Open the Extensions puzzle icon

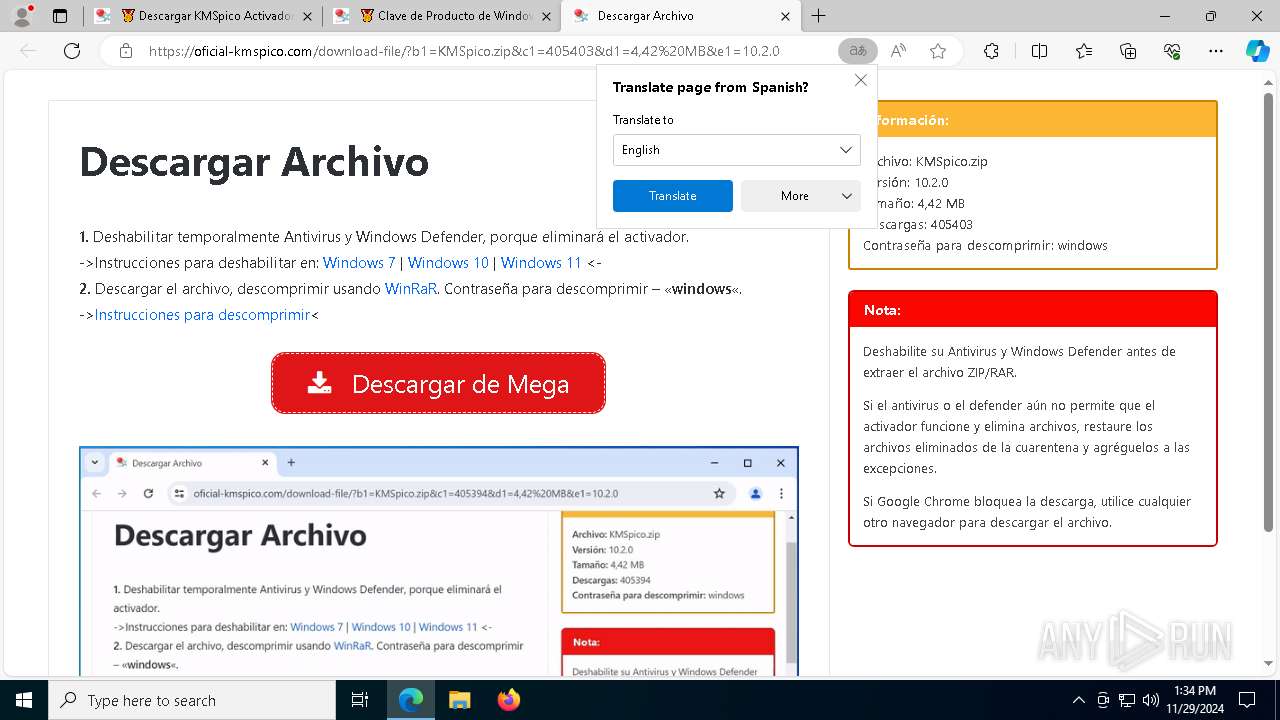(x=991, y=51)
